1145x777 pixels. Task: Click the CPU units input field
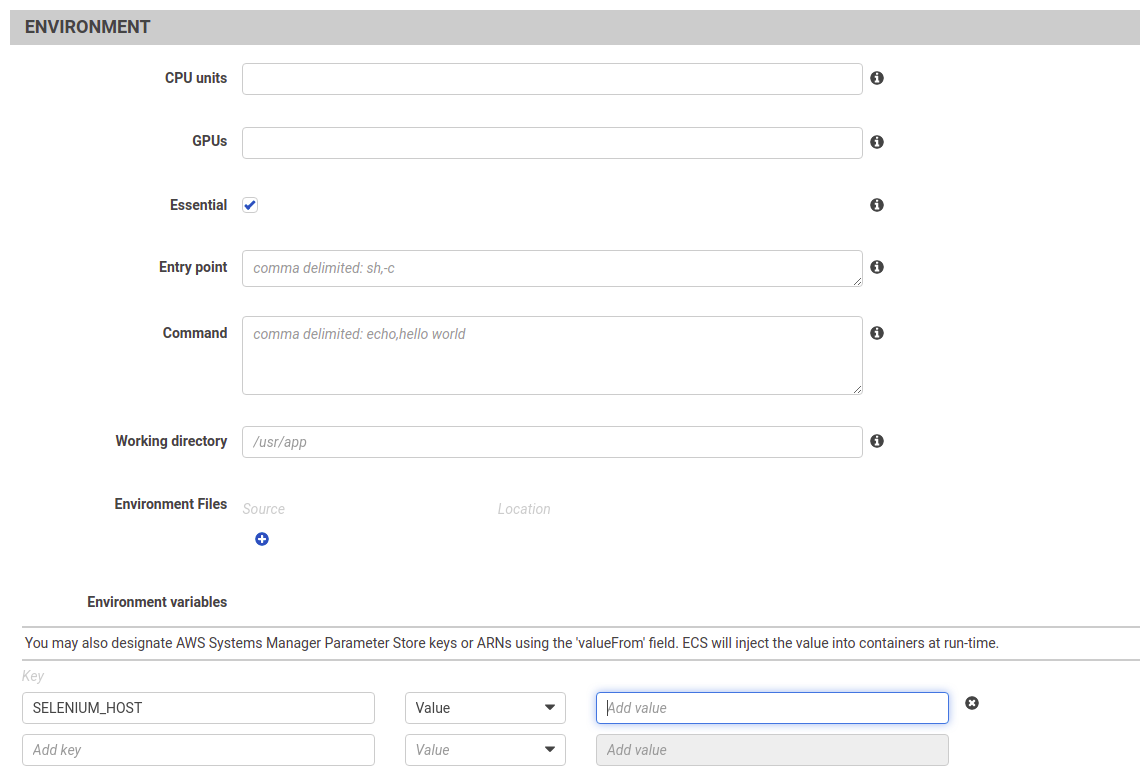552,79
